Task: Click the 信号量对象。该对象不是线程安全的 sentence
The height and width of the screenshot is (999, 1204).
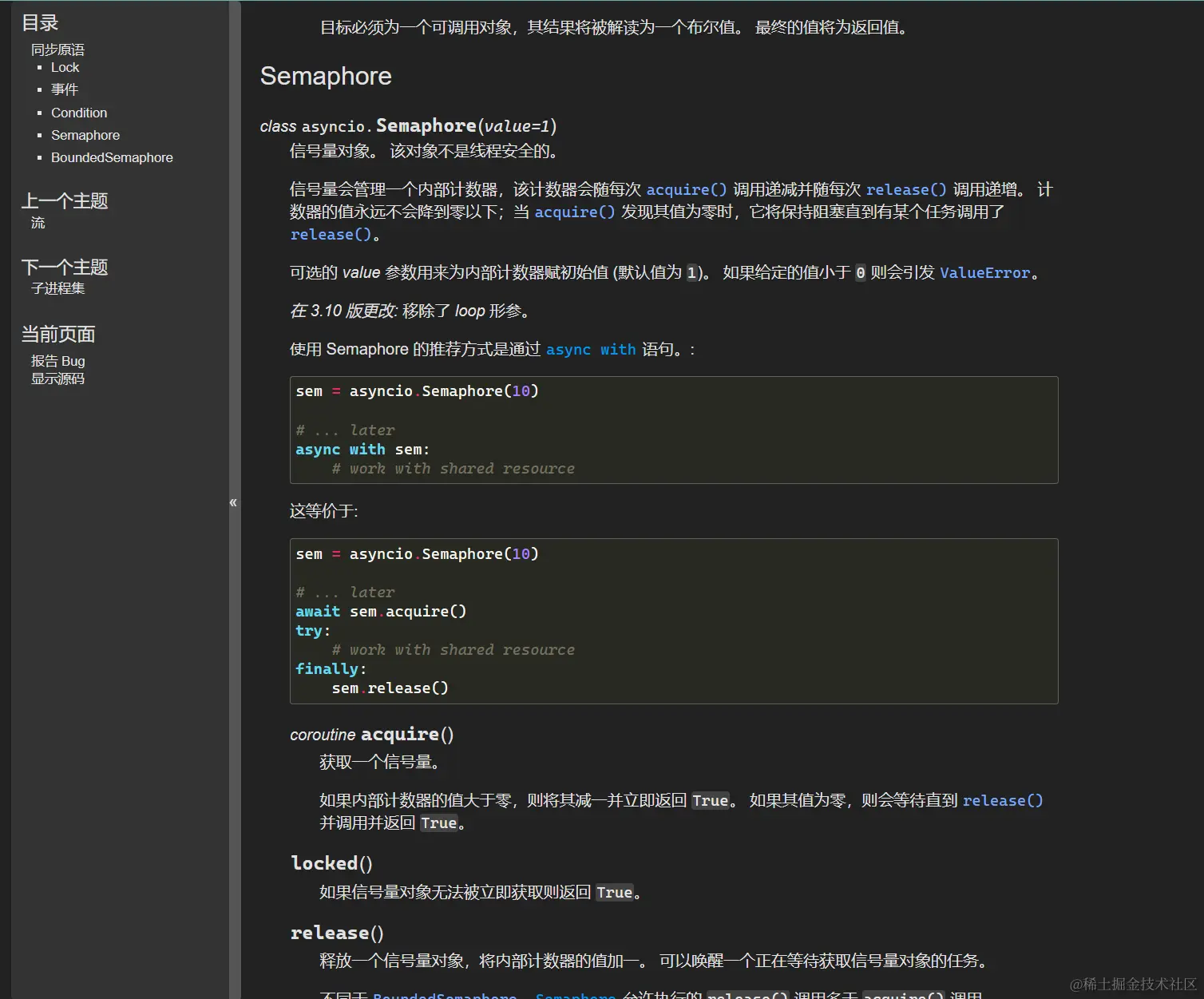Action: click(426, 152)
